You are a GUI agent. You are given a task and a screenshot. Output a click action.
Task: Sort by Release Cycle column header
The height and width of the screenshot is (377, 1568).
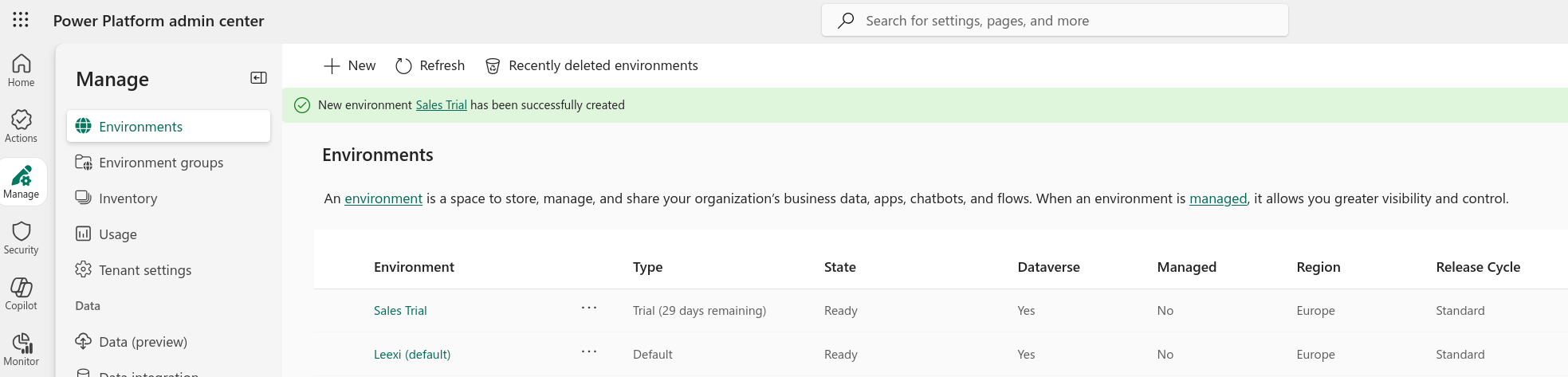click(1478, 267)
